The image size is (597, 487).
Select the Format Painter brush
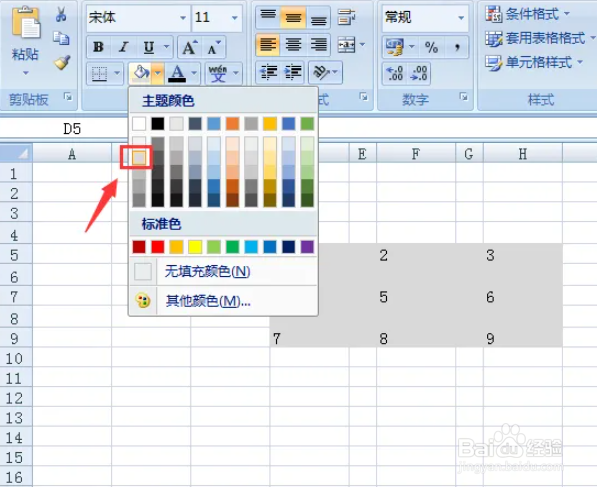point(62,62)
